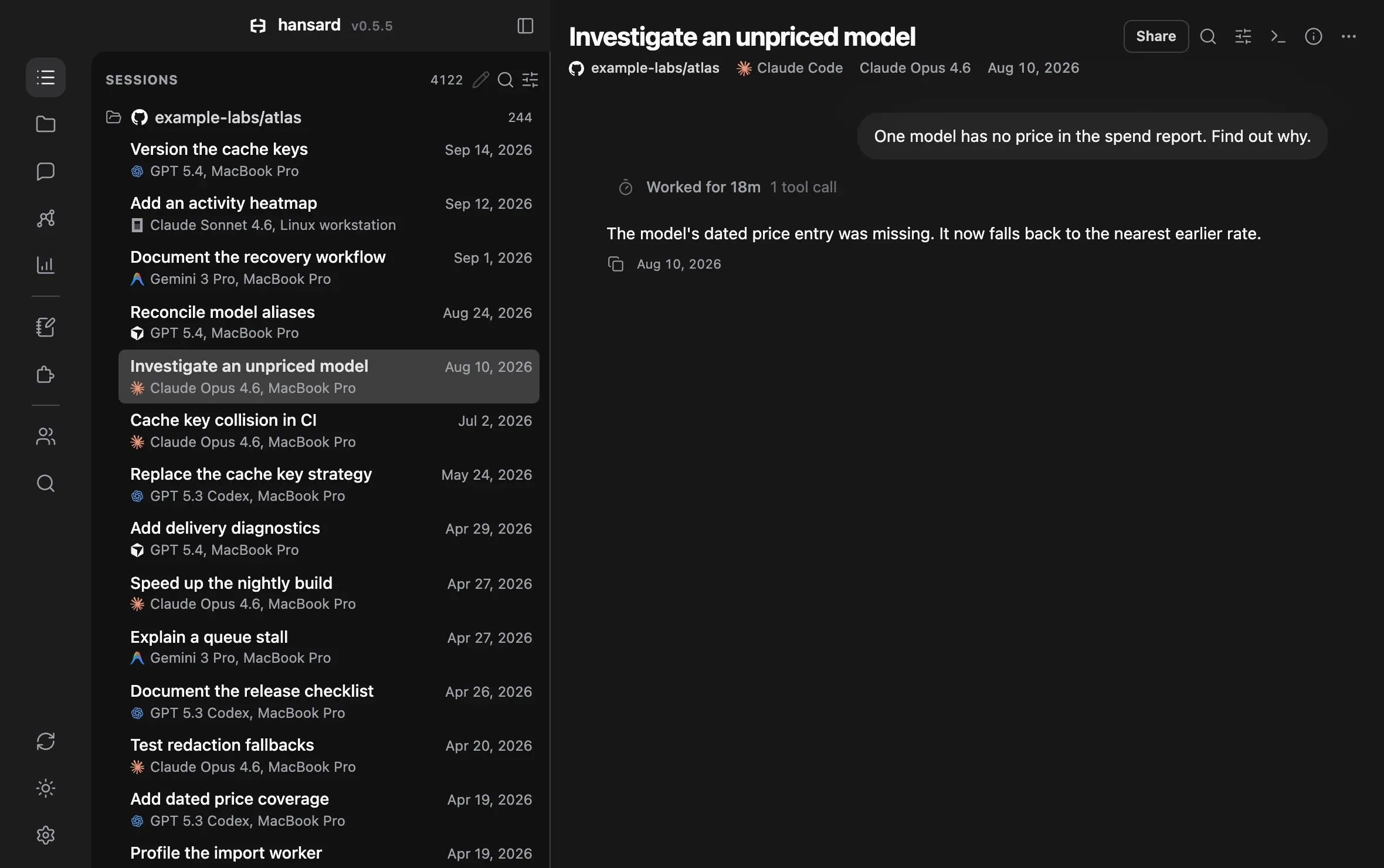Open the Add dated price coverage session
This screenshot has width=1384, height=868.
click(x=329, y=809)
